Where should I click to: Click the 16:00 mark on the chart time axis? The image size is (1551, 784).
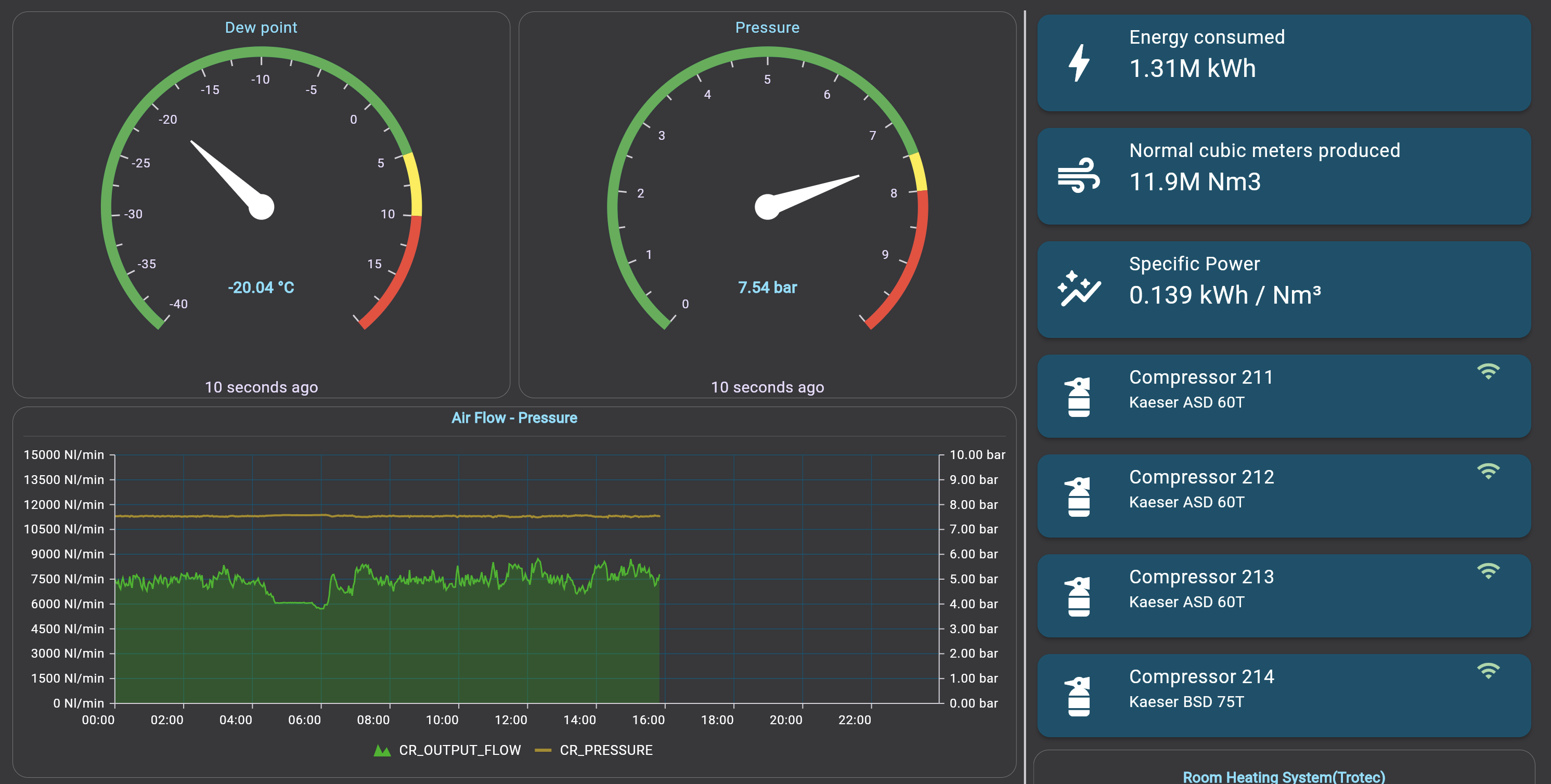(x=649, y=720)
